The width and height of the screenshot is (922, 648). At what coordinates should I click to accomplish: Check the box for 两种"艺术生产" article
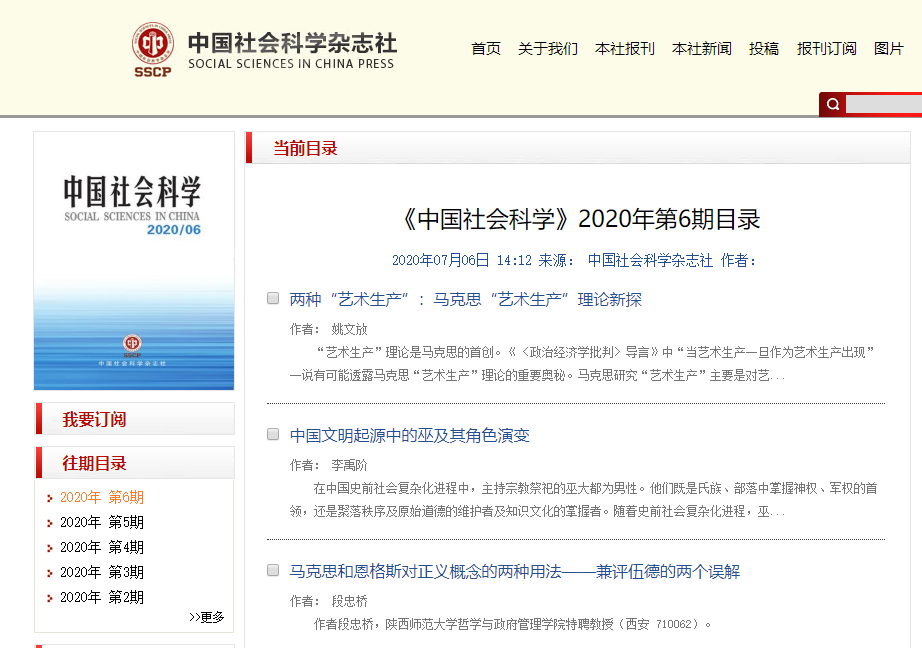273,298
